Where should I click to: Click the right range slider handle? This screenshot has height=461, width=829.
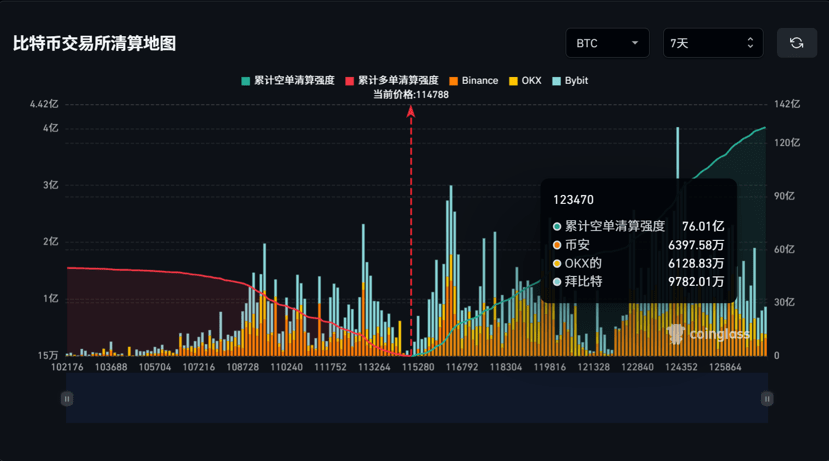point(767,399)
